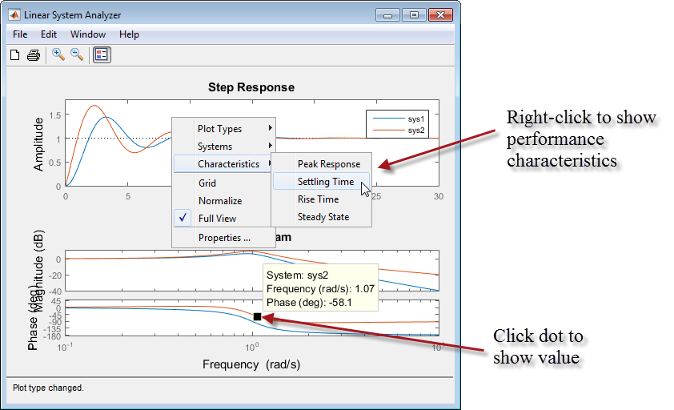
Task: Toggle Normalize in the context menu
Action: (x=219, y=200)
